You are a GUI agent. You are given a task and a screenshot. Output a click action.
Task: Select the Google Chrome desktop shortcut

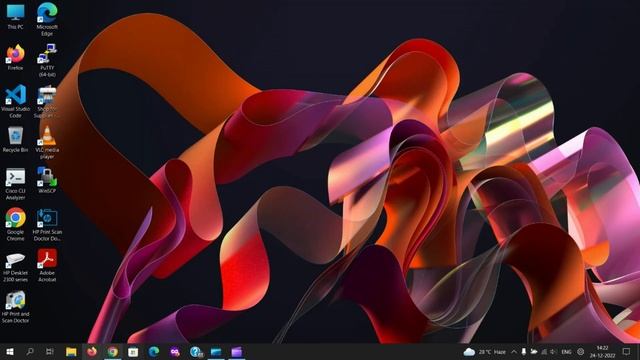(16, 224)
